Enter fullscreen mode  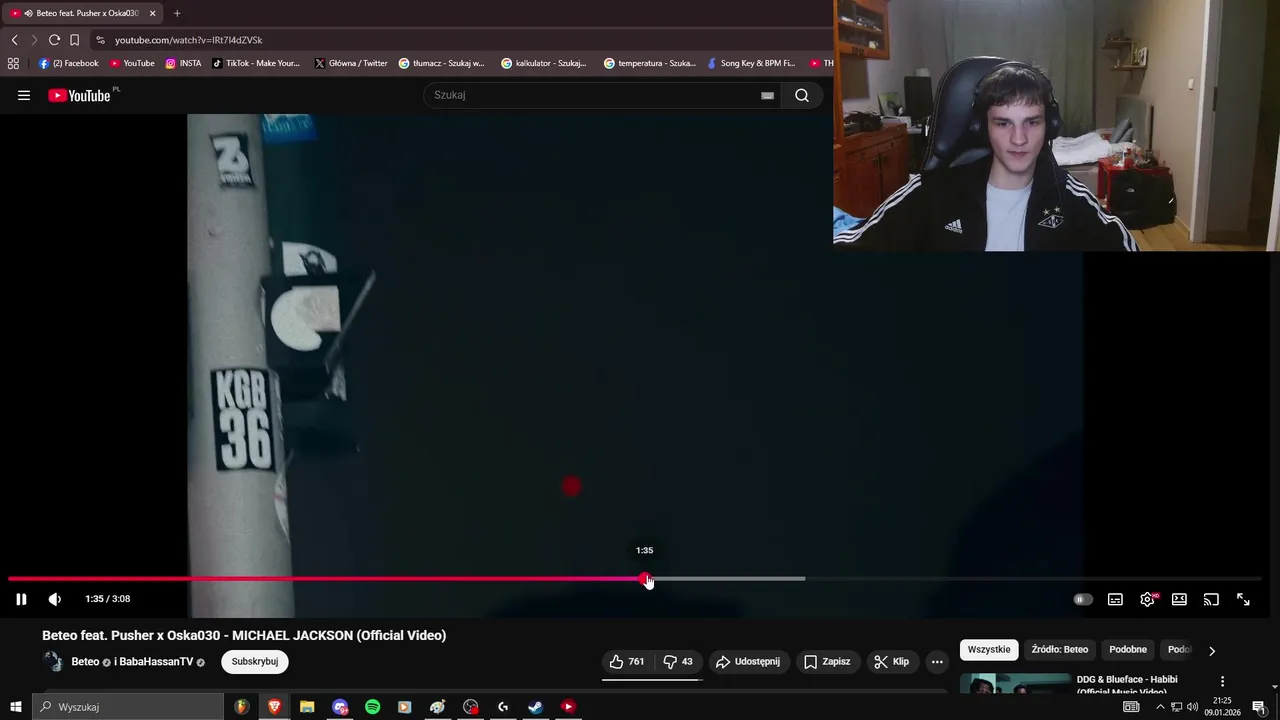(x=1243, y=599)
